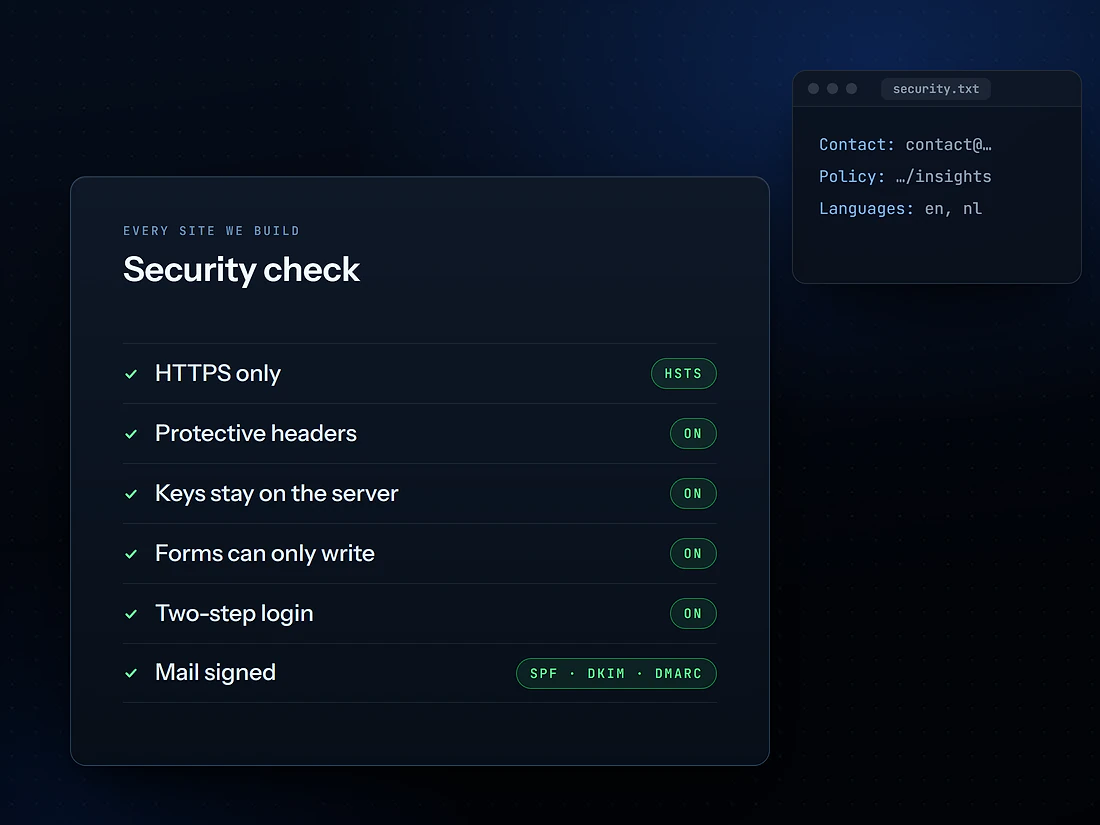Image resolution: width=1100 pixels, height=825 pixels.
Task: Click the first window dot in security.txt window
Action: pos(814,88)
